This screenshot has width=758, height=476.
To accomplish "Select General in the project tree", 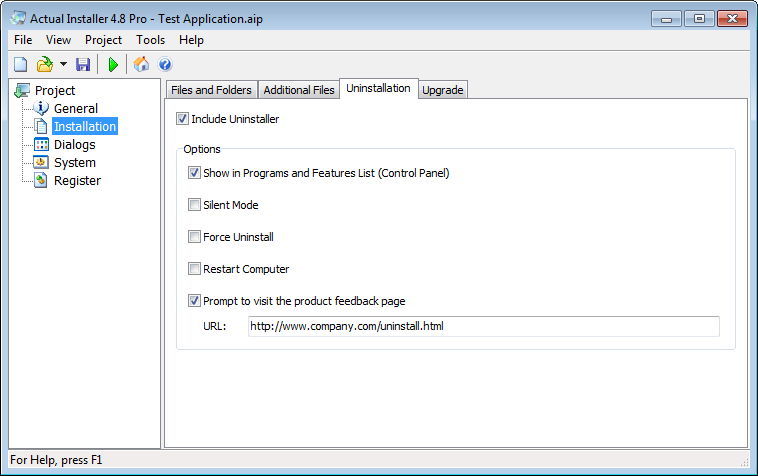I will tap(76, 108).
